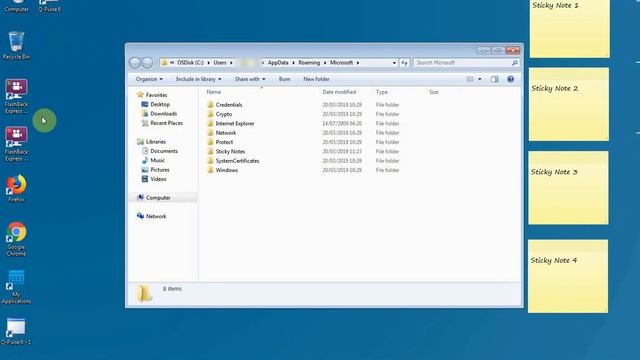Click the 14/07/2009 date of Internet Explorer
Viewport: 640px width, 360px height.
[x=342, y=123]
